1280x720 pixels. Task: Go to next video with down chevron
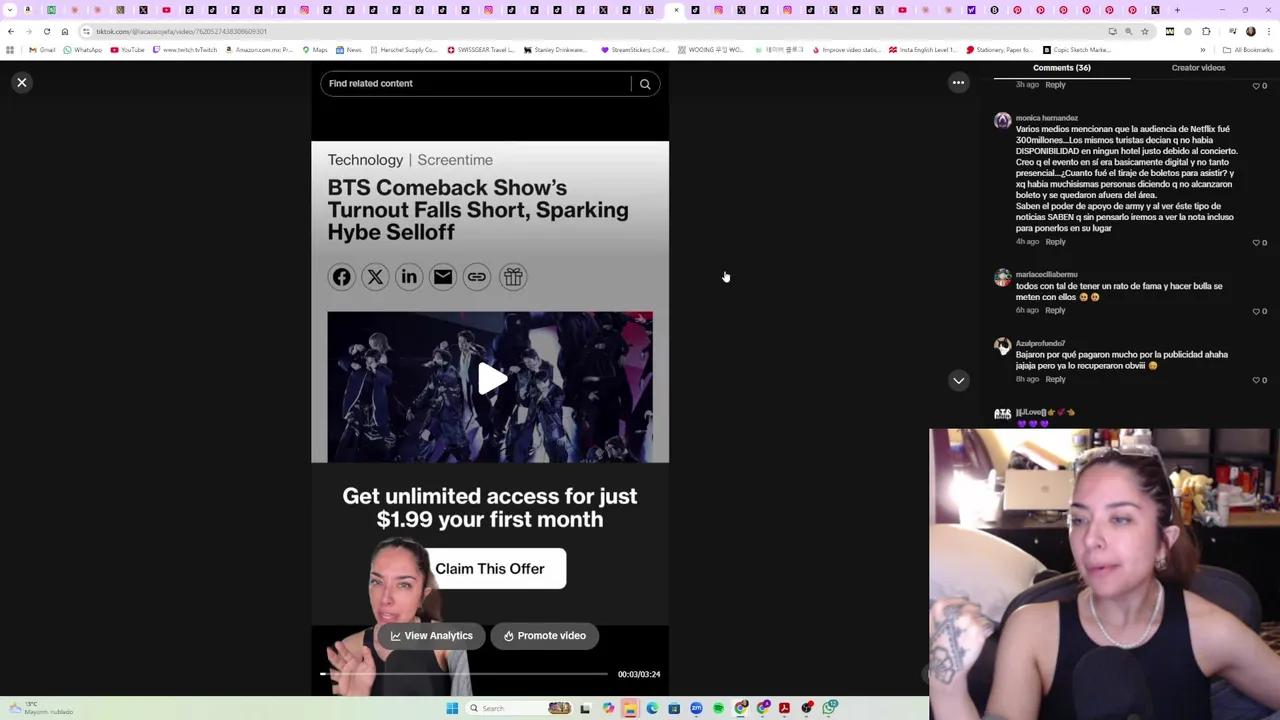point(958,380)
